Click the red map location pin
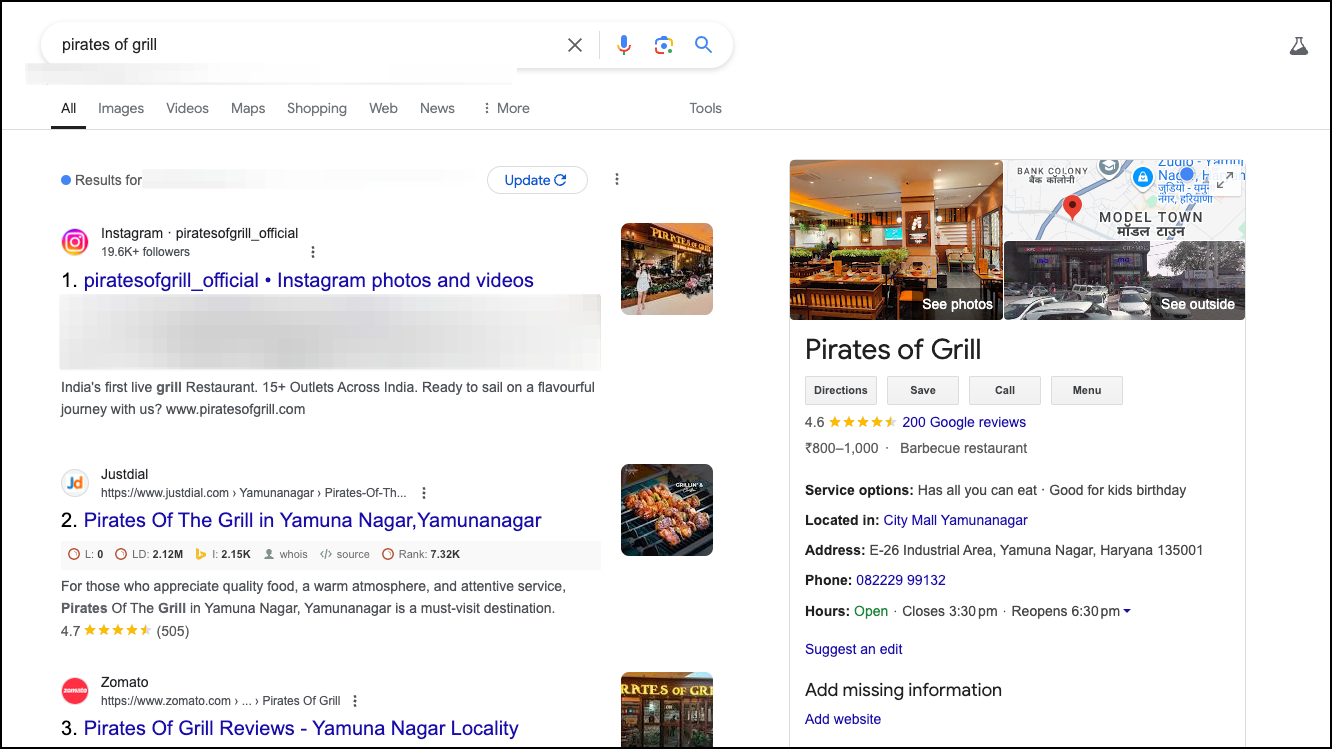 click(1072, 208)
